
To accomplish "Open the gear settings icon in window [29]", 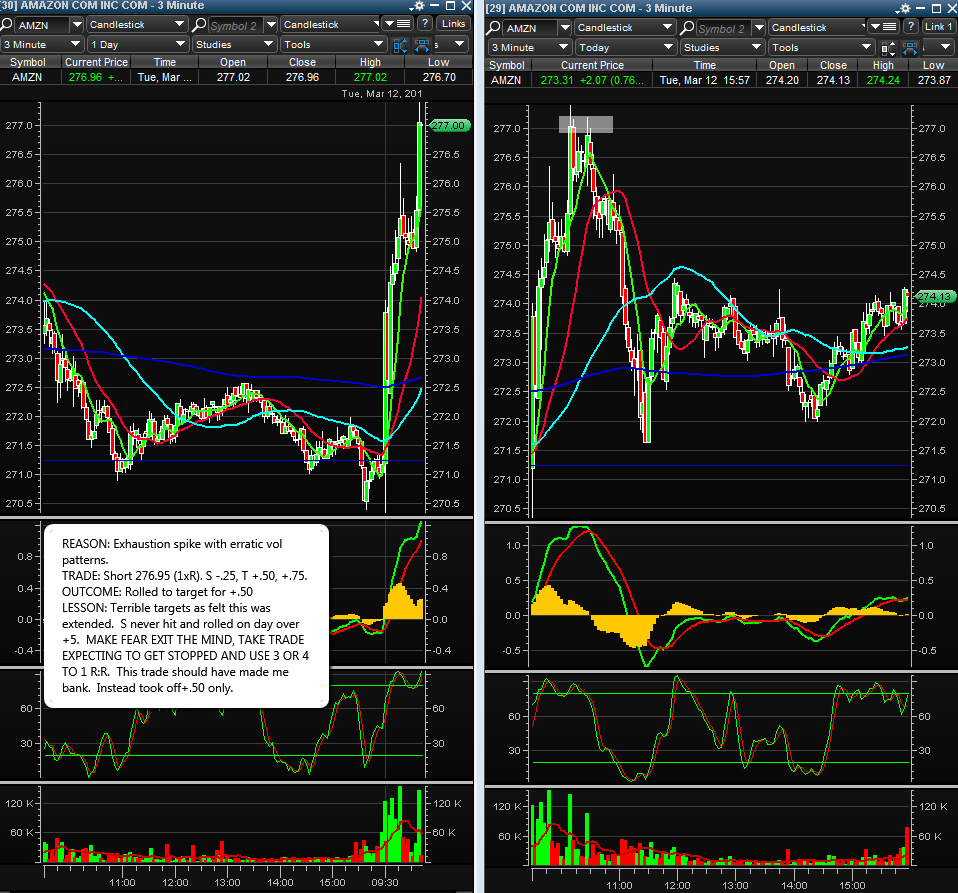I will click(x=904, y=9).
